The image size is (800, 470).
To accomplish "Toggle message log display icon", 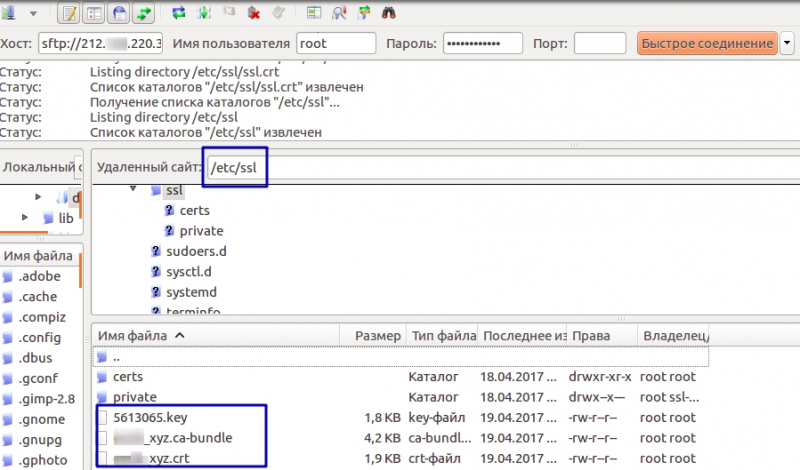I will click(68, 14).
